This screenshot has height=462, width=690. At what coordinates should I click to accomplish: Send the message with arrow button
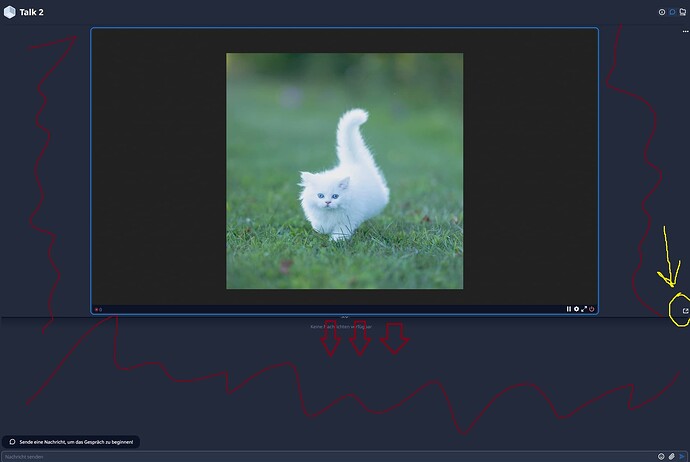[684, 456]
